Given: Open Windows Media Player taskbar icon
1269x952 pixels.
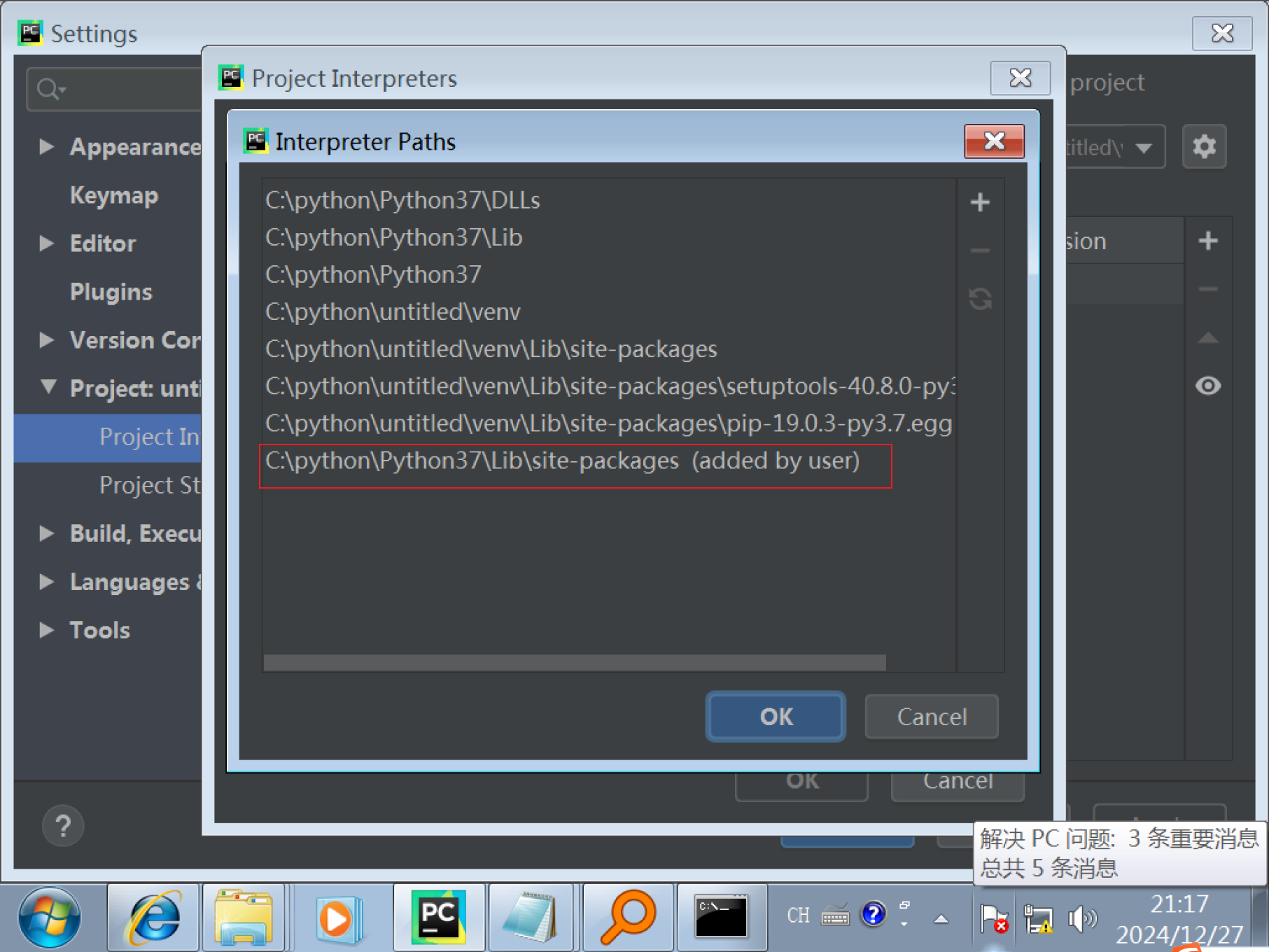Looking at the screenshot, I should 339,918.
